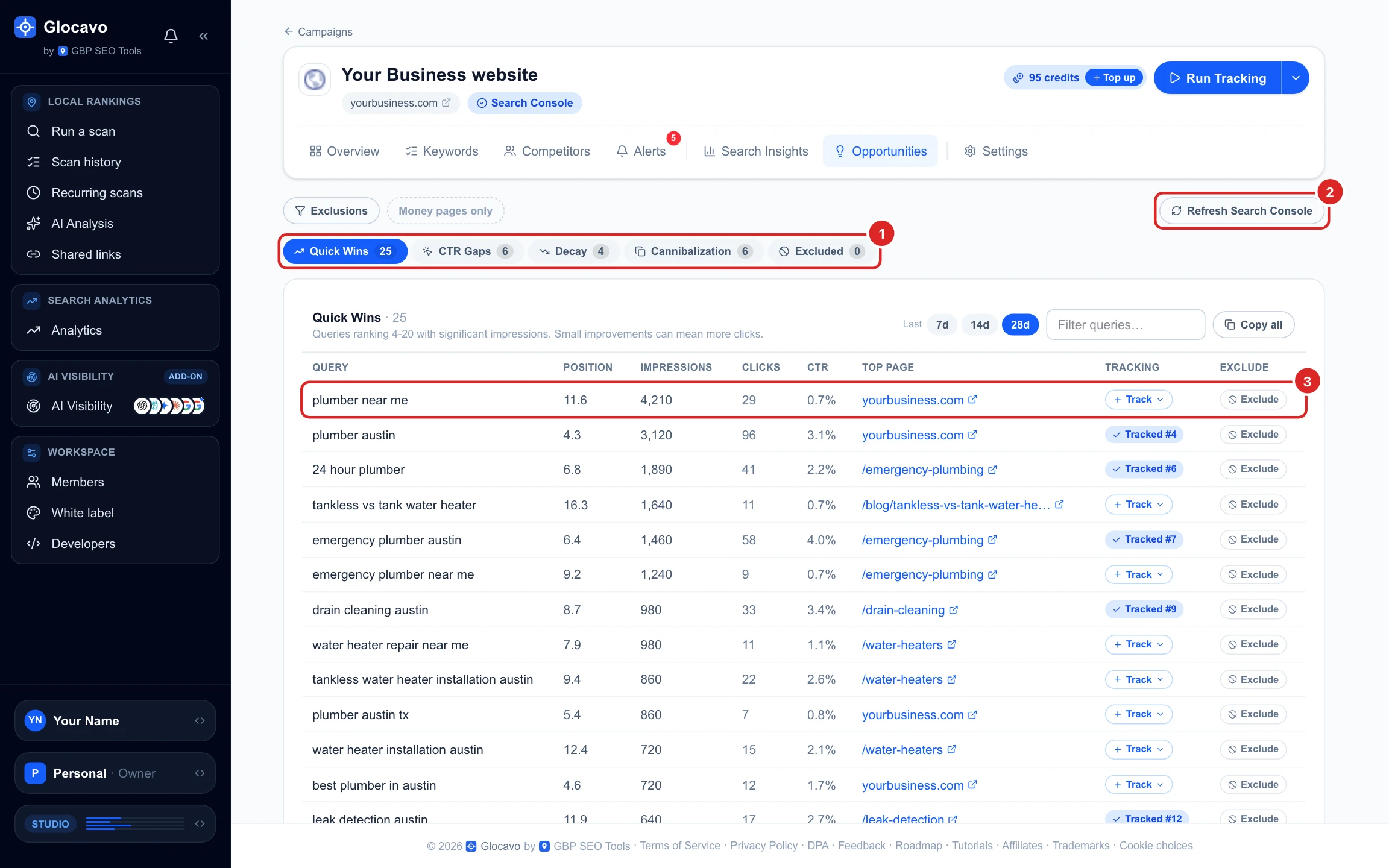Click the Run Tracking button
This screenshot has width=1389, height=868.
(1218, 78)
